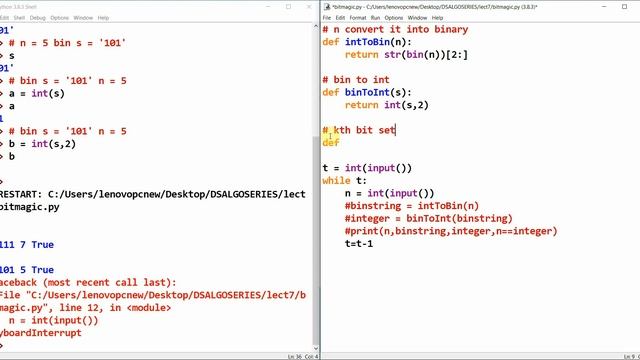Image resolution: width=640 pixels, height=360 pixels.
Task: Open the Options menu in the Python Shell window
Action: [60, 18]
